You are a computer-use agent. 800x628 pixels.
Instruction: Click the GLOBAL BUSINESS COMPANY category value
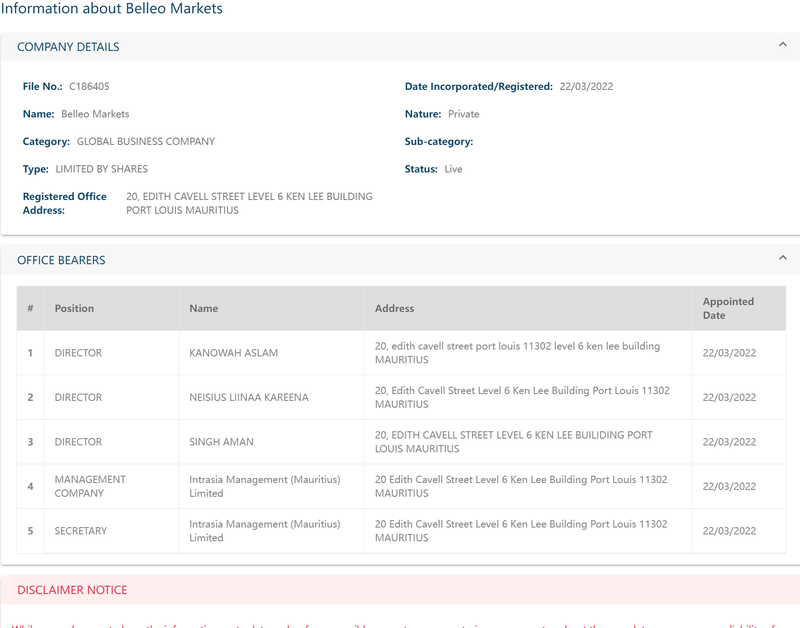click(x=146, y=141)
